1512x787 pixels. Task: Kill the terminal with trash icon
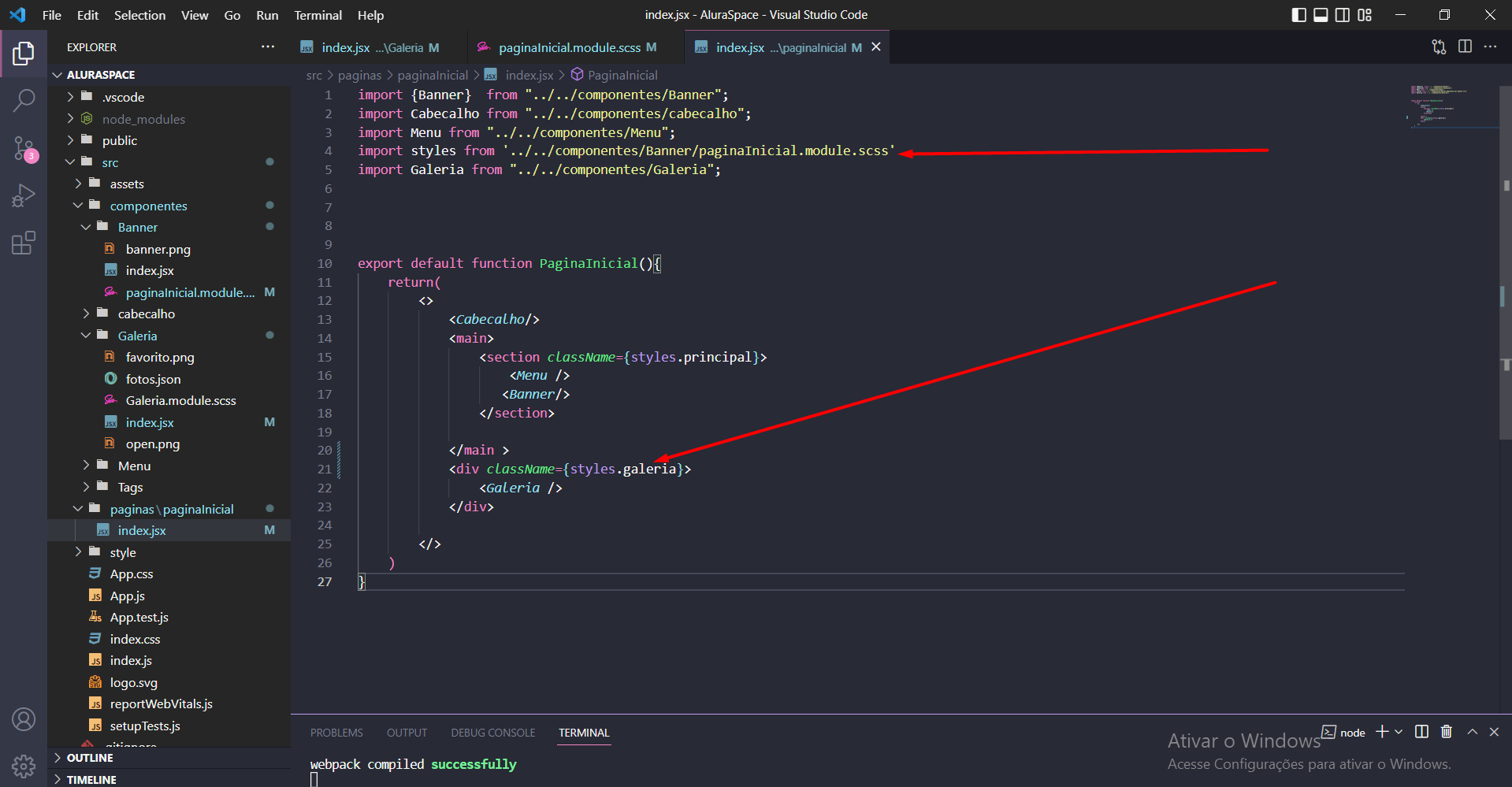point(1447,732)
